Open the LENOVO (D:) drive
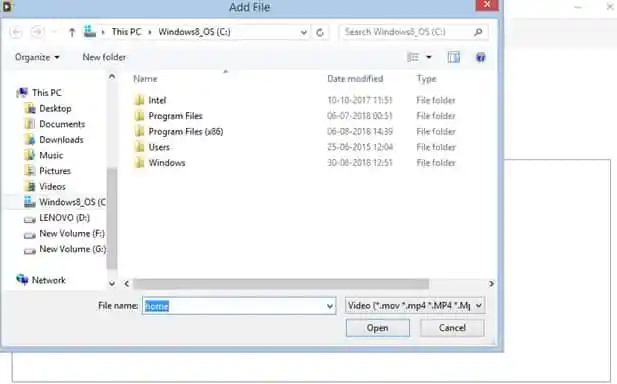 click(57, 218)
